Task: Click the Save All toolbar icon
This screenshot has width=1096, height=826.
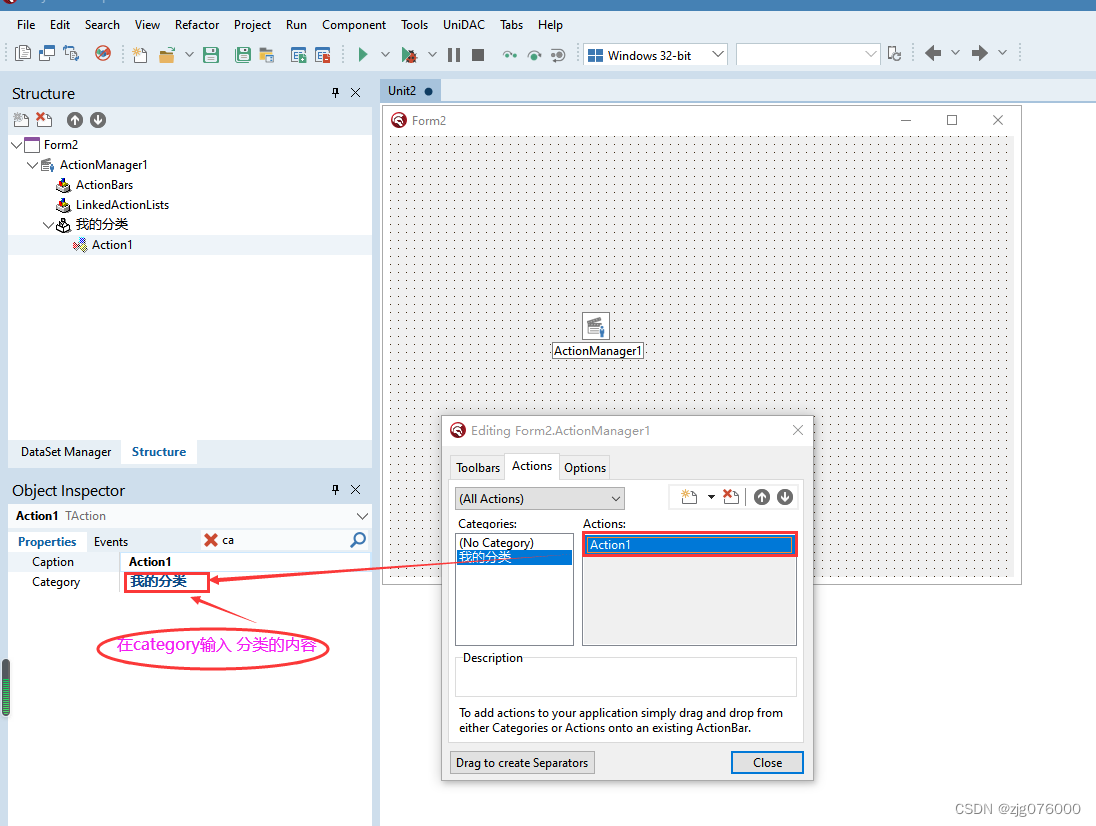Action: click(243, 54)
